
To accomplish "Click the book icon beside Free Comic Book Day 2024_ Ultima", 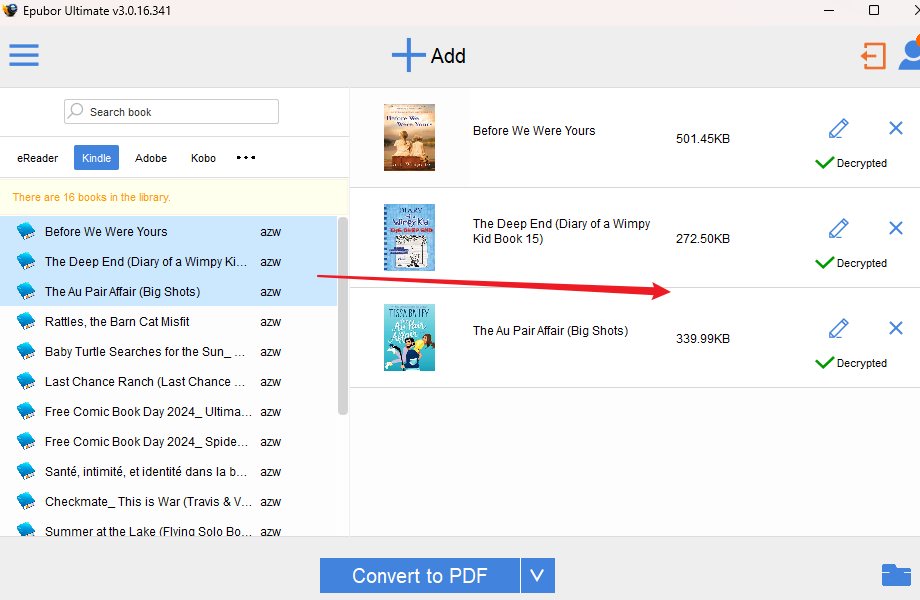I will pyautogui.click(x=26, y=411).
